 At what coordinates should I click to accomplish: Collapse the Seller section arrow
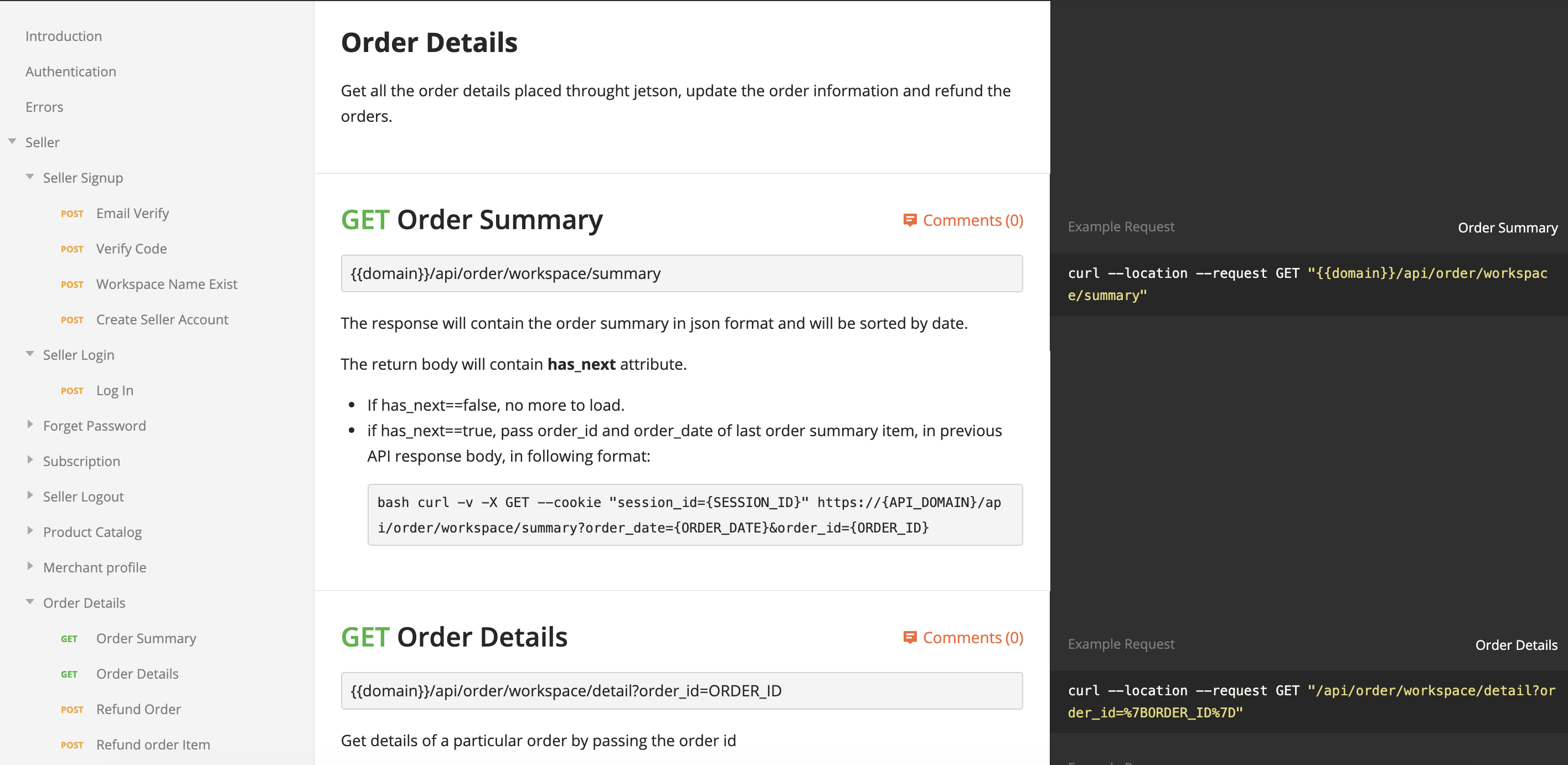tap(12, 142)
